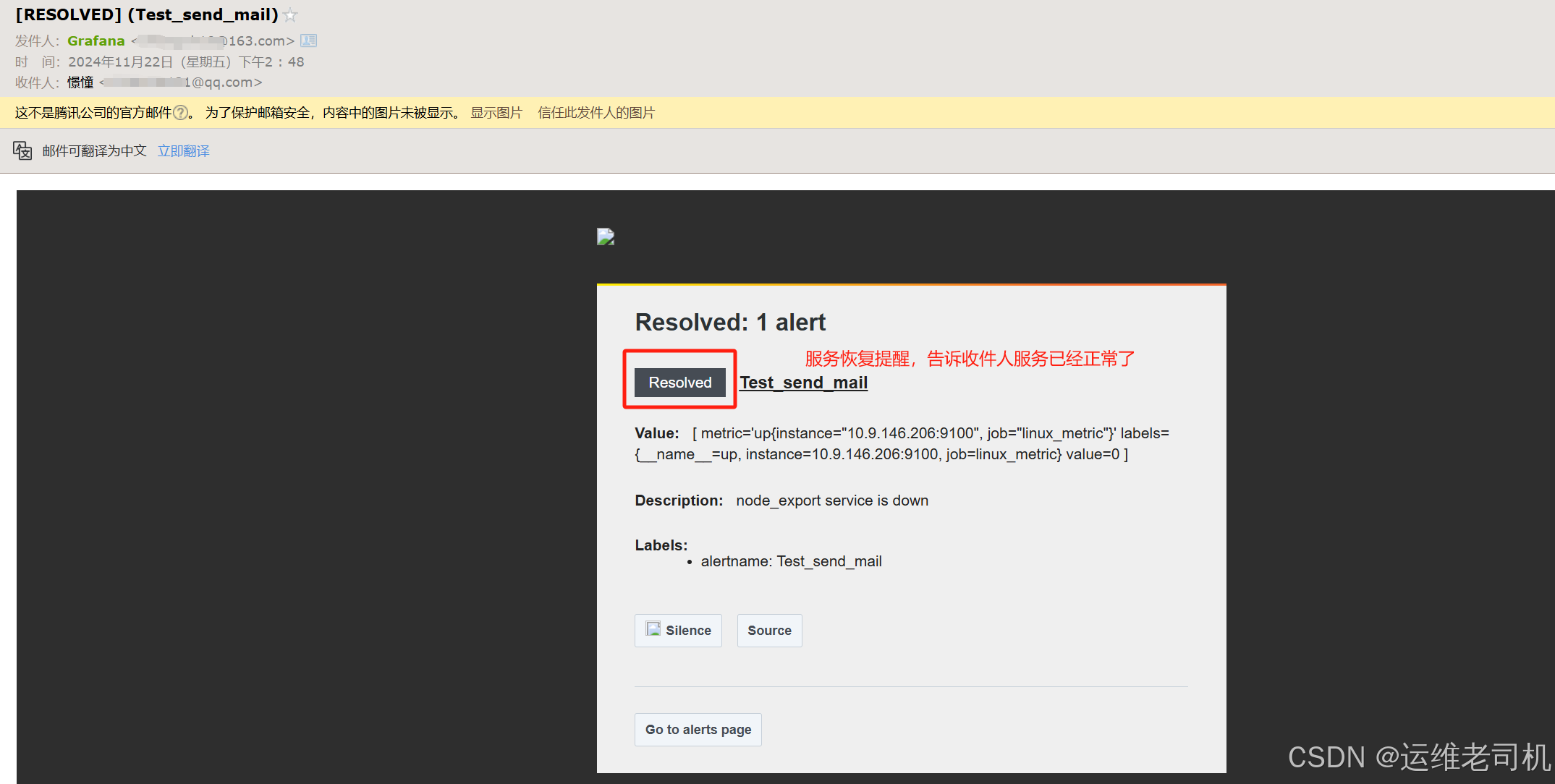The height and width of the screenshot is (784, 1555).
Task: Click the Resolved: 1 alert heading
Action: tap(730, 323)
